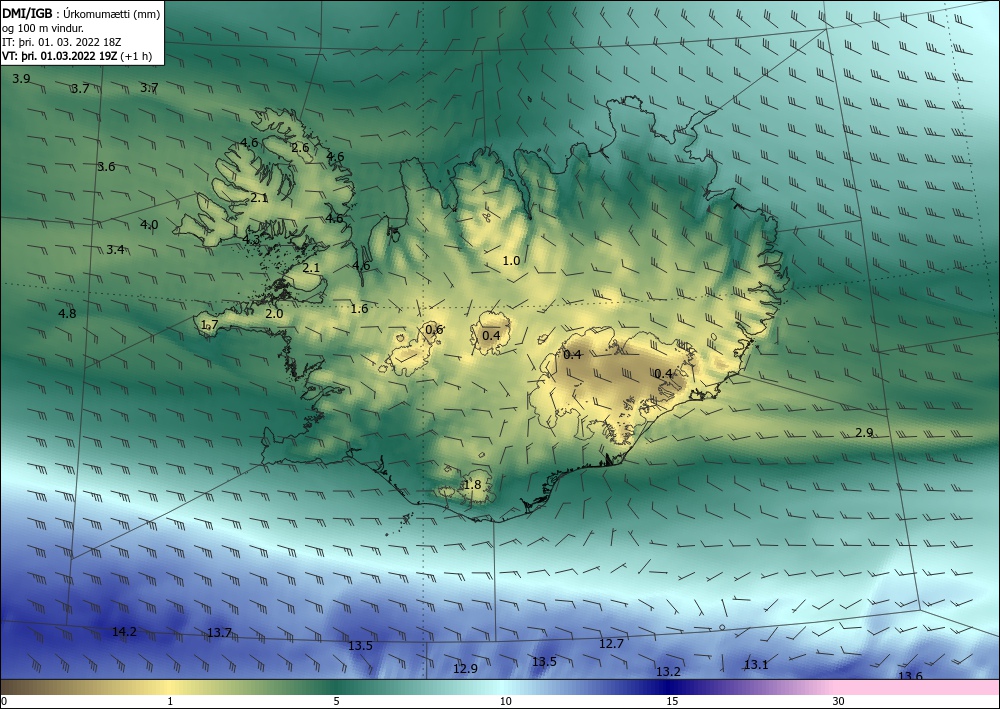
Task: Click the 13.2 value on the map
Action: click(668, 672)
